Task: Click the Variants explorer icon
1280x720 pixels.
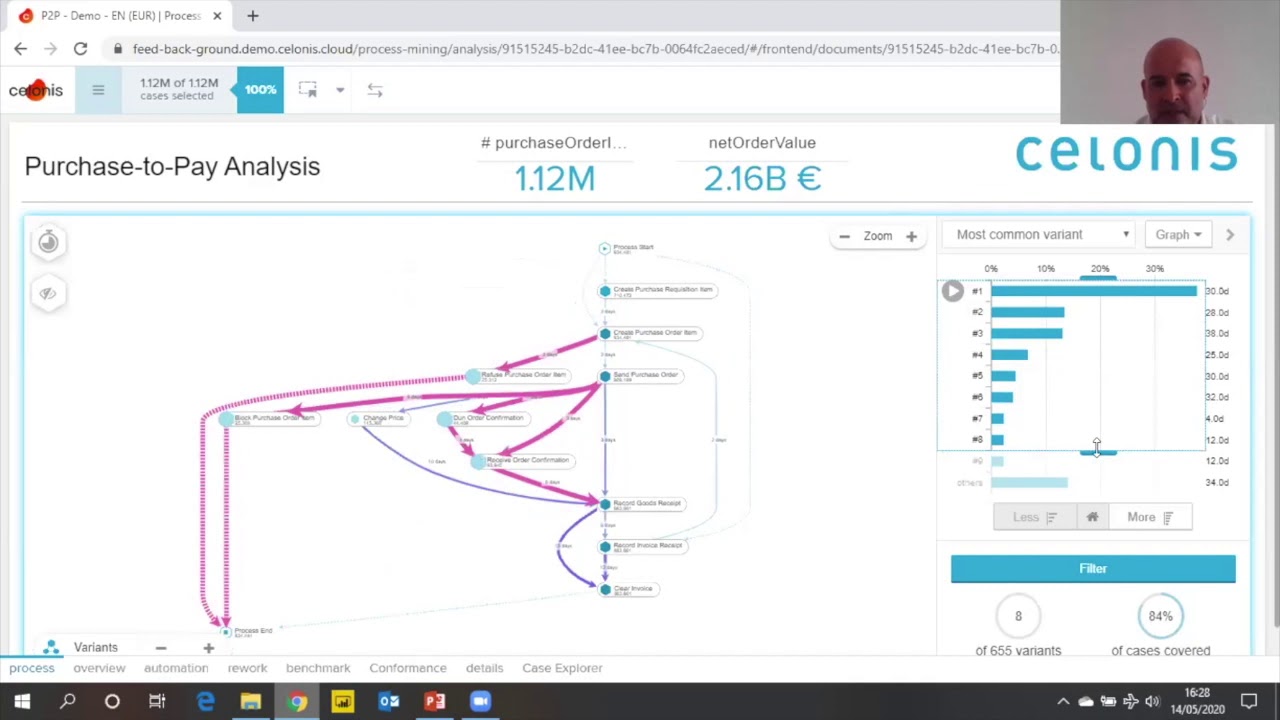Action: pos(51,648)
